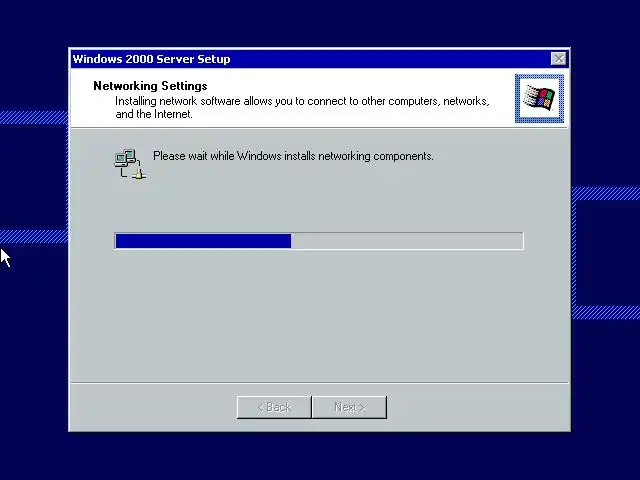Click the grayed-out Back button
Screen dimensions: 640x480
click(x=274, y=407)
